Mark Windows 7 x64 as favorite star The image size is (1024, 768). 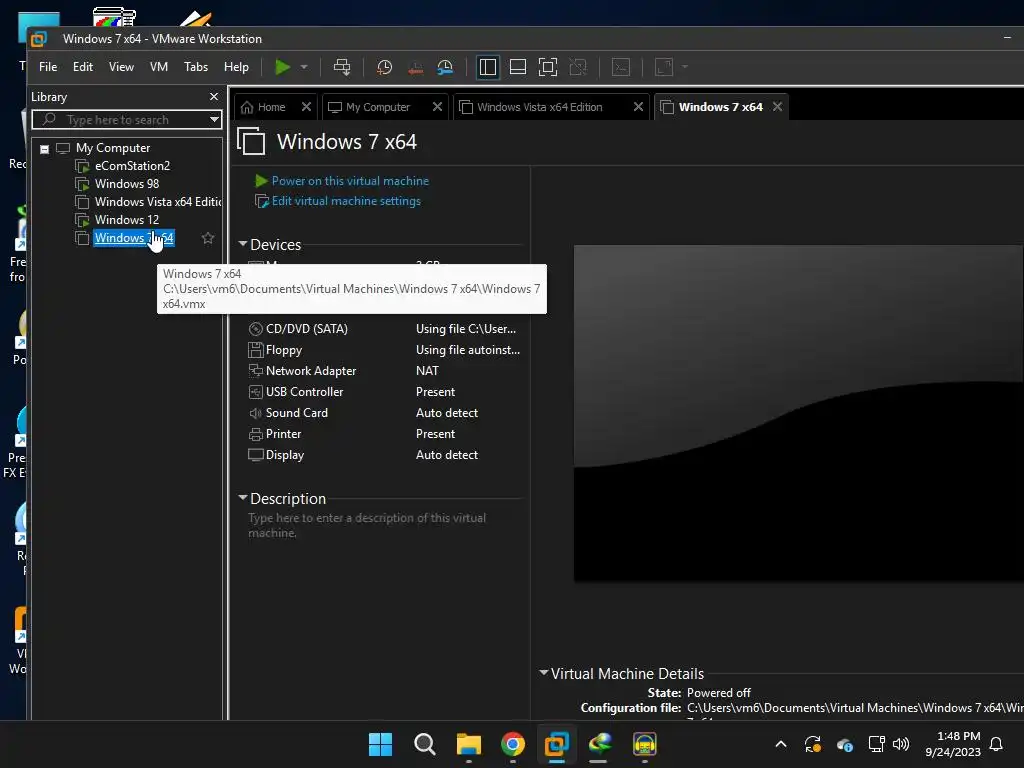208,238
